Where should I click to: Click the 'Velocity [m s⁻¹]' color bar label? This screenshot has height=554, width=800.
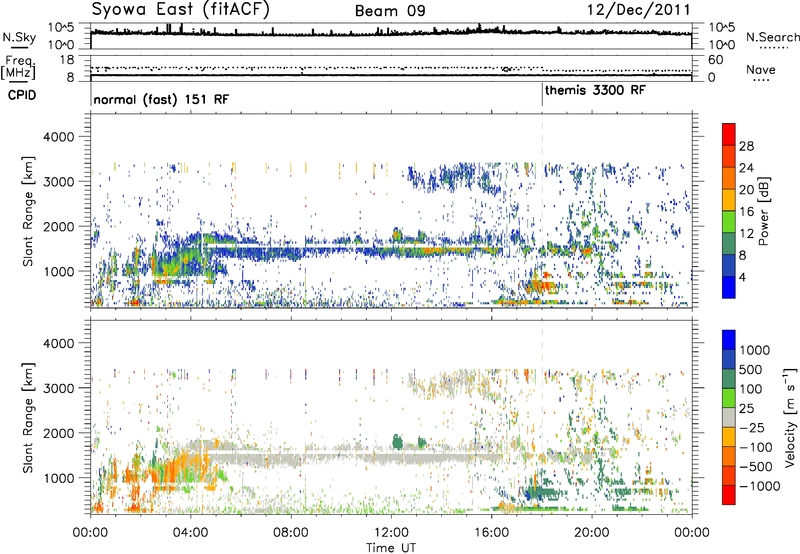point(790,417)
